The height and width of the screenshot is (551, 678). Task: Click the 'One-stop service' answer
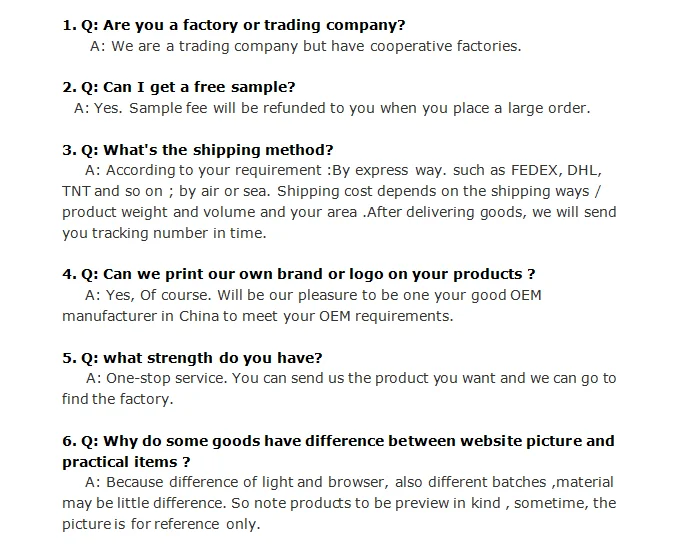[x=351, y=378]
